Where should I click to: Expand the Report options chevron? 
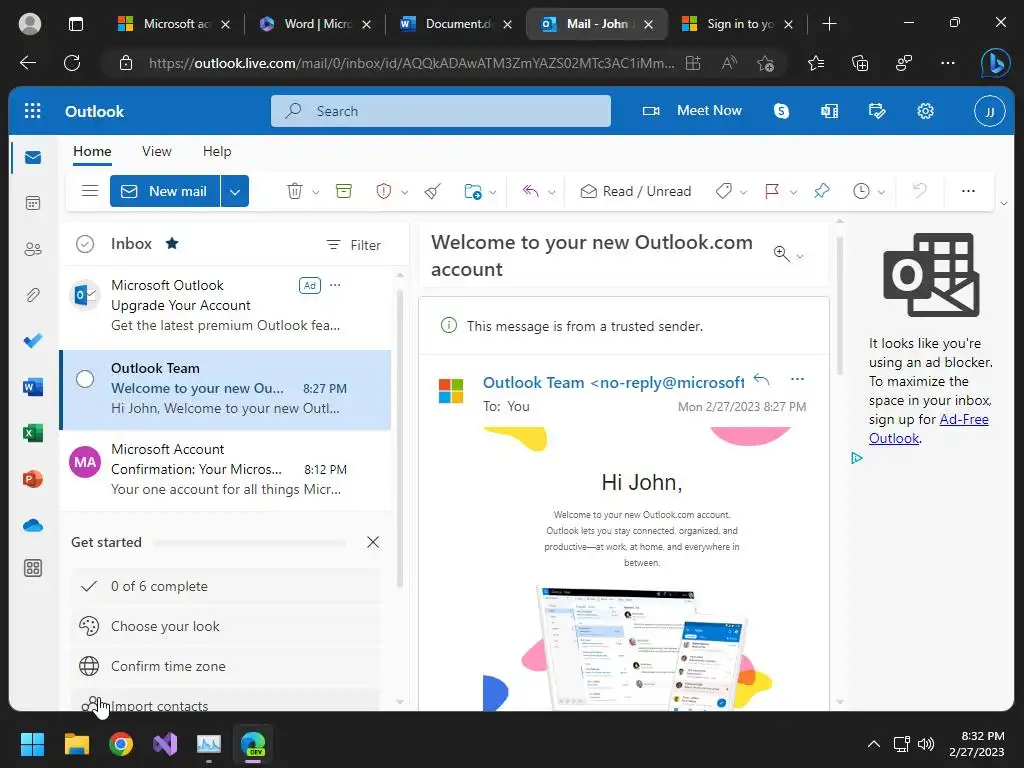404,192
